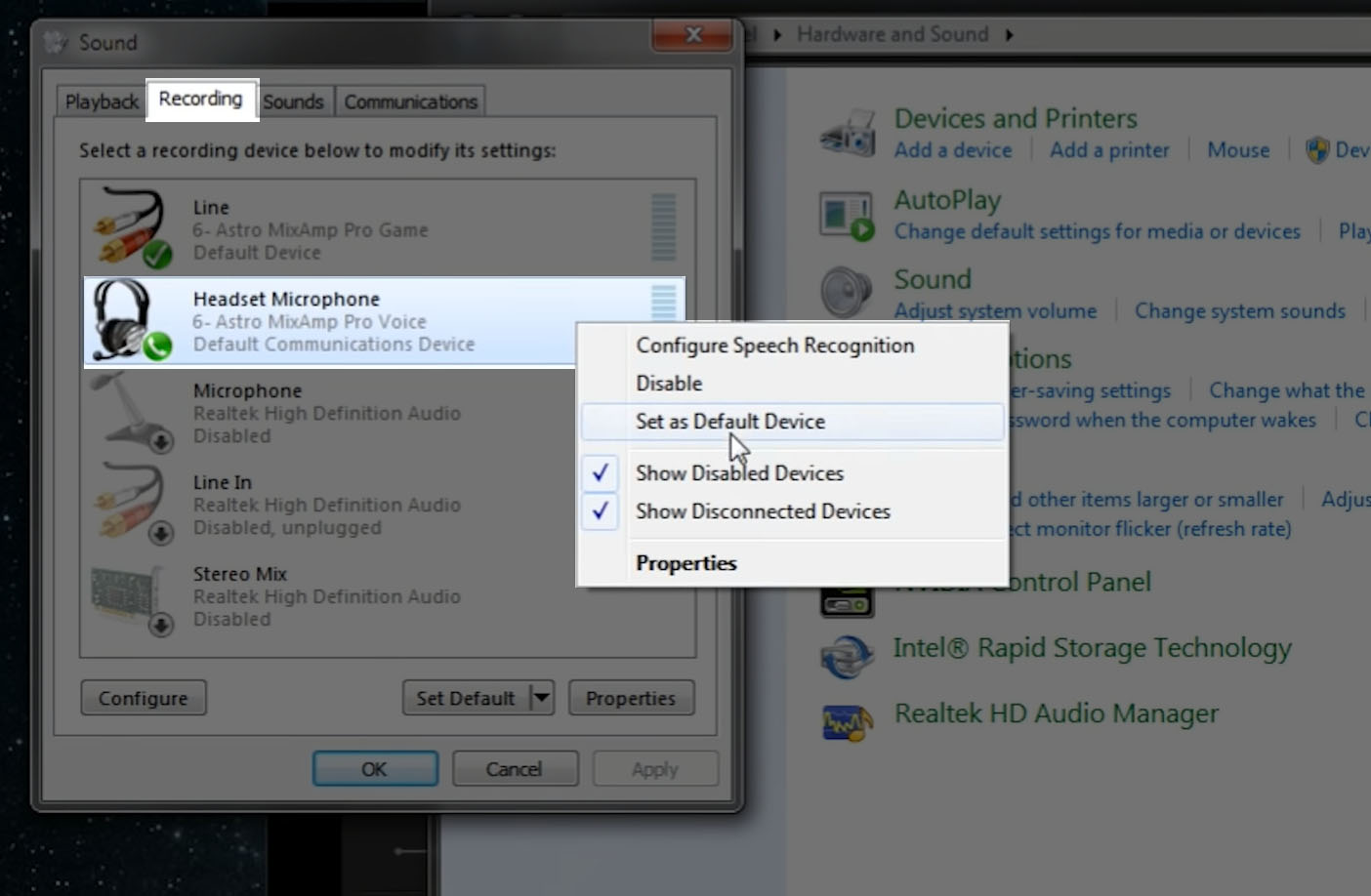Image resolution: width=1371 pixels, height=896 pixels.
Task: Select the Stereo Mix device row
Action: click(x=388, y=597)
